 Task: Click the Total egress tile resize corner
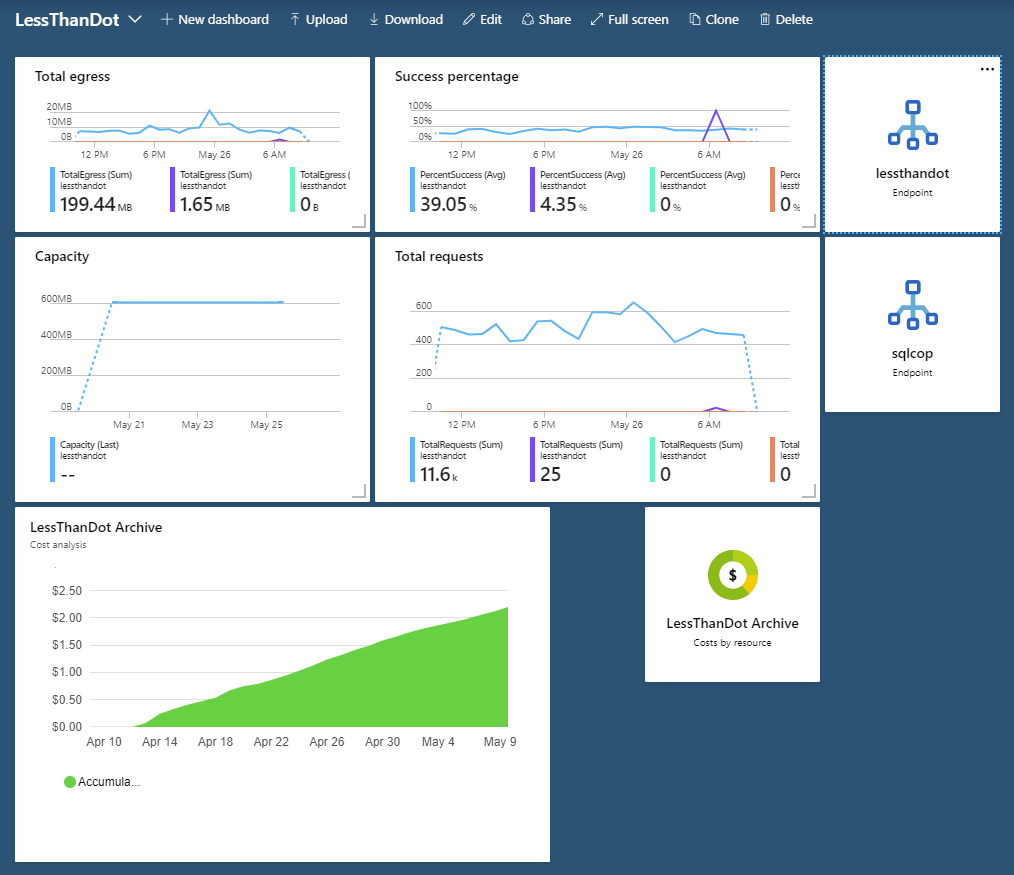[359, 221]
